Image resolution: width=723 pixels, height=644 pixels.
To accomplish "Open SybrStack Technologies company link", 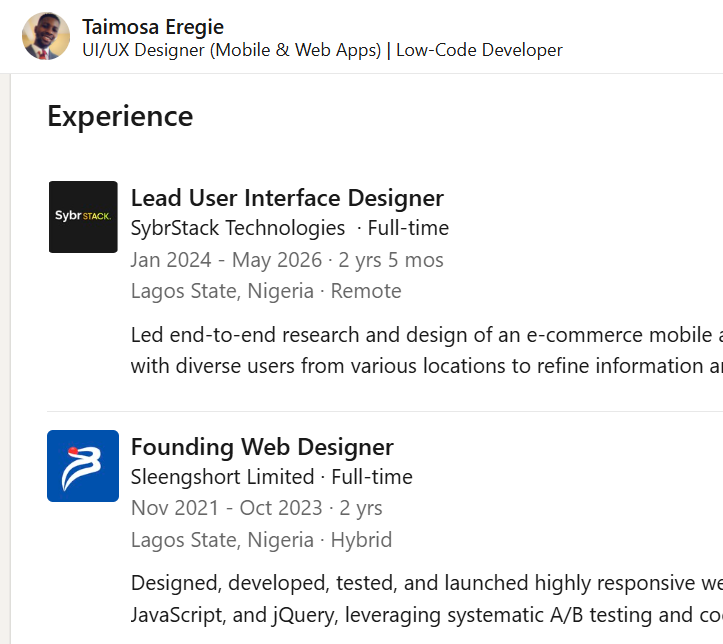I will (237, 228).
